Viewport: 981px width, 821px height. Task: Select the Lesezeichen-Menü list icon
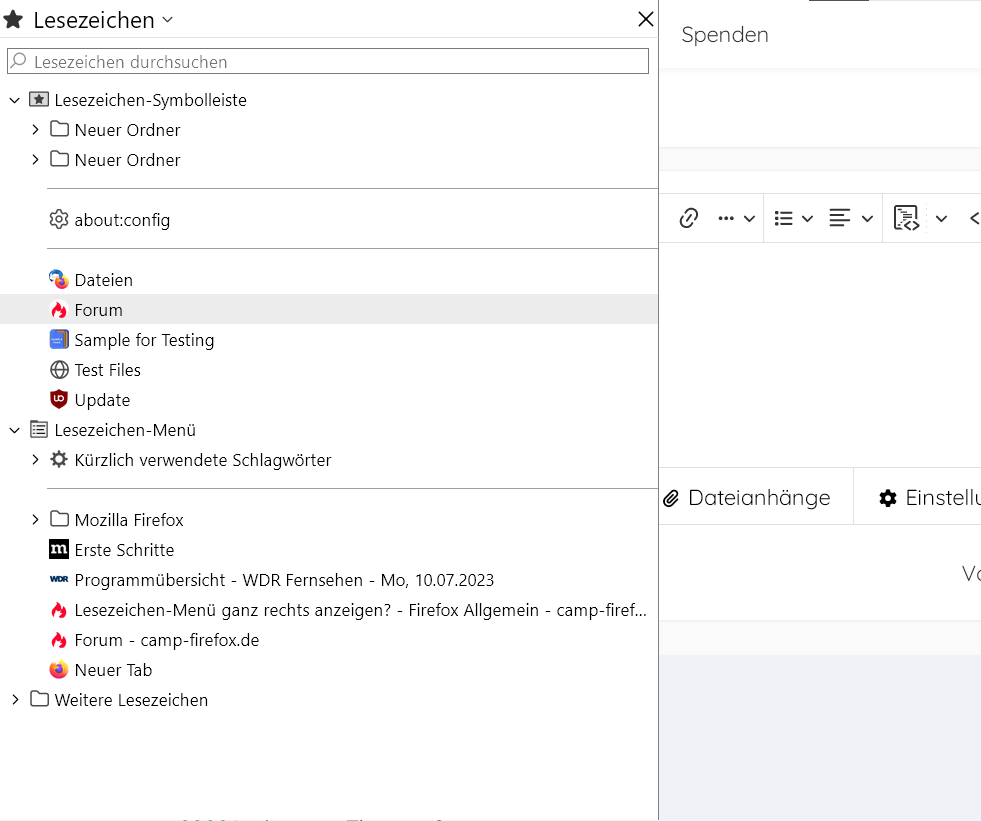tap(39, 429)
